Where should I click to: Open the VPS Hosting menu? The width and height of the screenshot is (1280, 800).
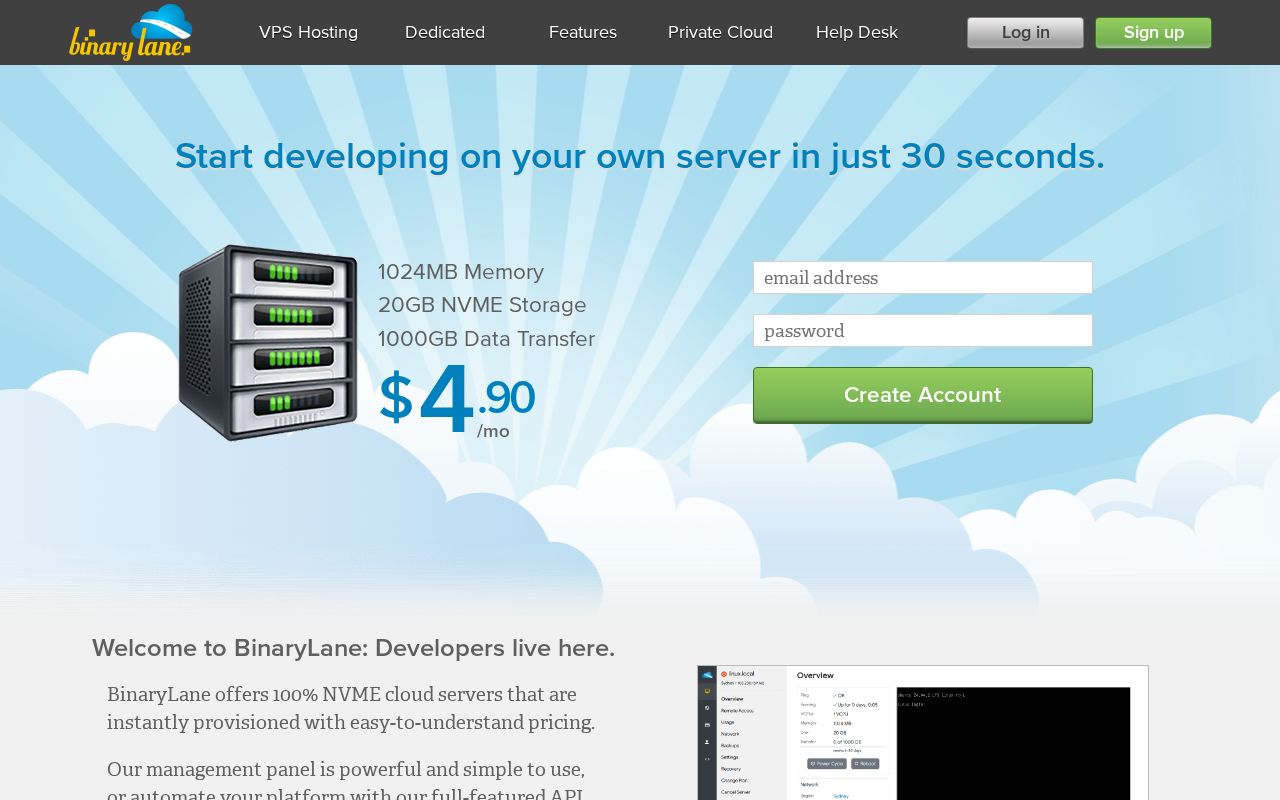(x=308, y=32)
